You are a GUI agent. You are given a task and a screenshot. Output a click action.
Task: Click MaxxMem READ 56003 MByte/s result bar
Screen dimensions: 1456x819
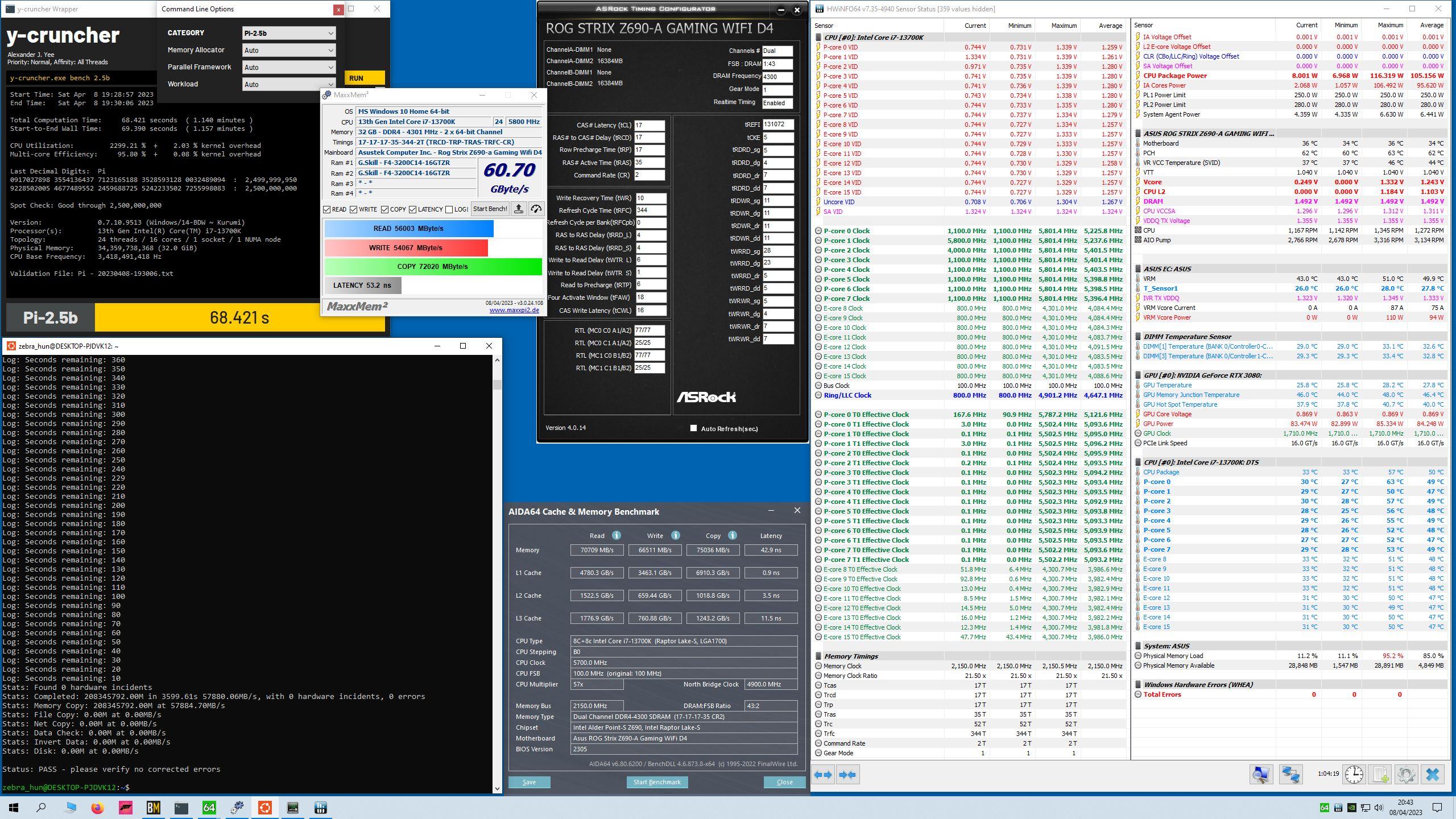point(409,229)
